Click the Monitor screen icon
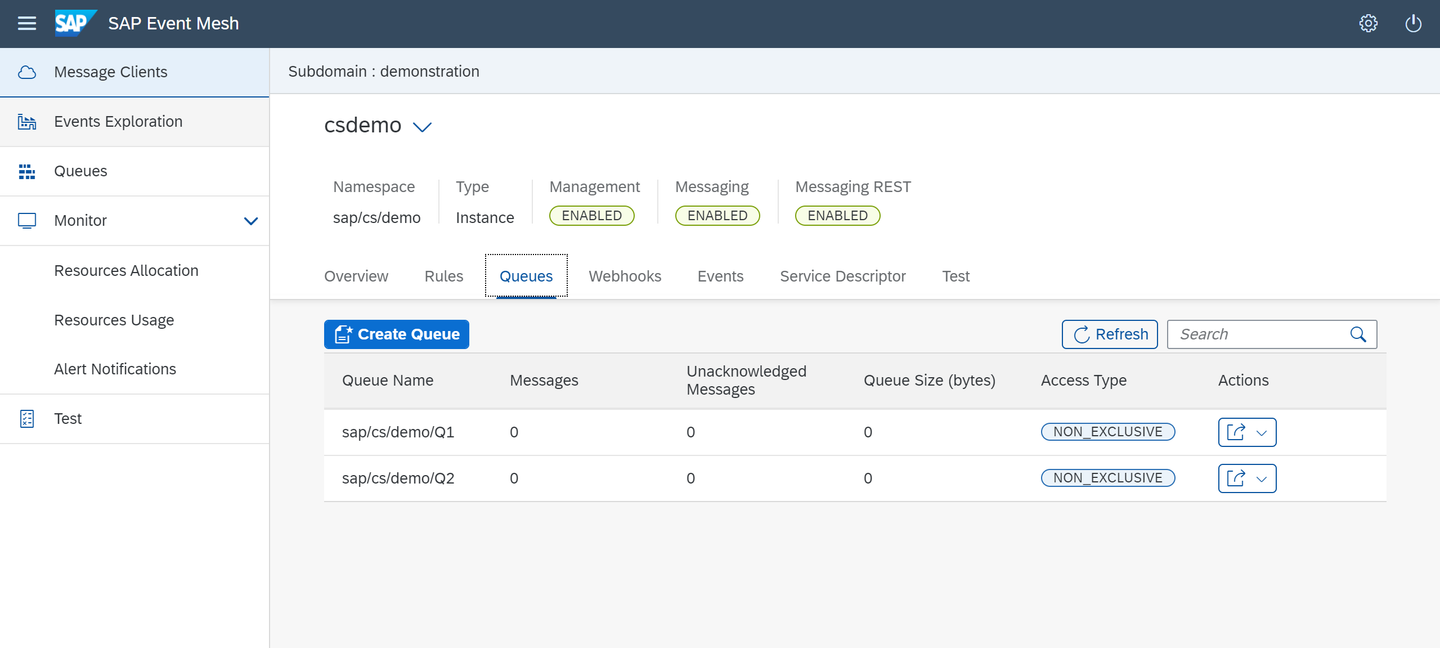The height and width of the screenshot is (648, 1440). tap(27, 221)
